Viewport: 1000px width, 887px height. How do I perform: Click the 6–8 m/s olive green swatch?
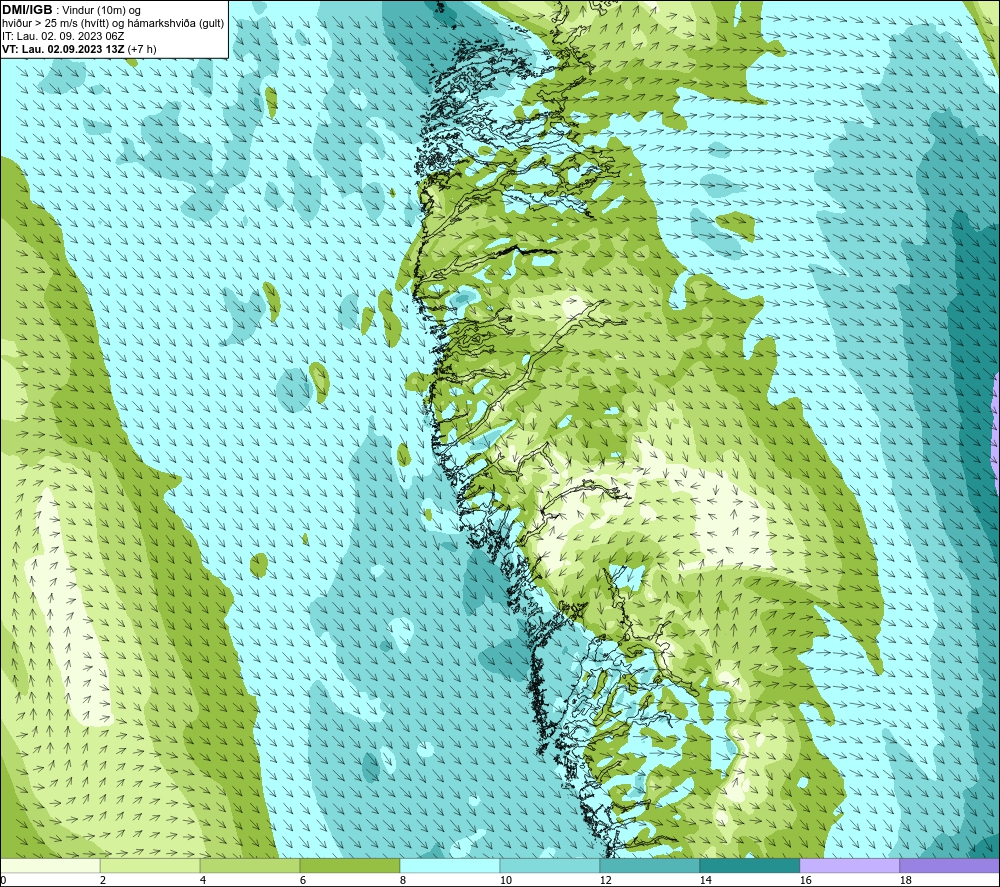click(x=350, y=865)
